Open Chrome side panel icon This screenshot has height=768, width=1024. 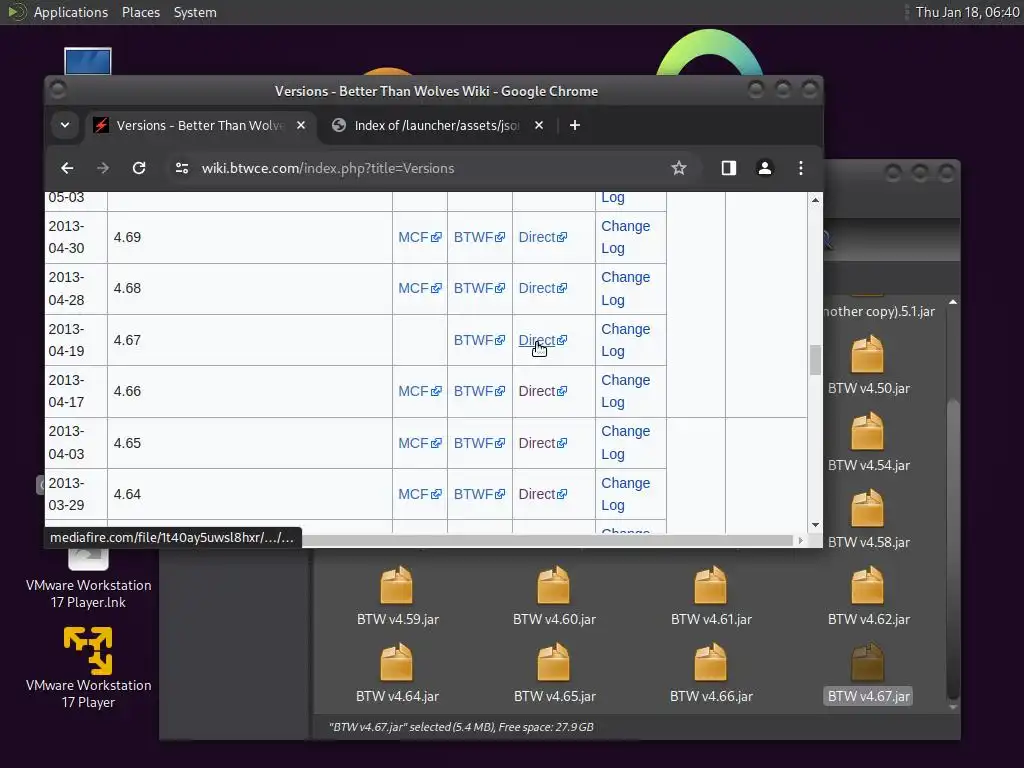point(729,168)
